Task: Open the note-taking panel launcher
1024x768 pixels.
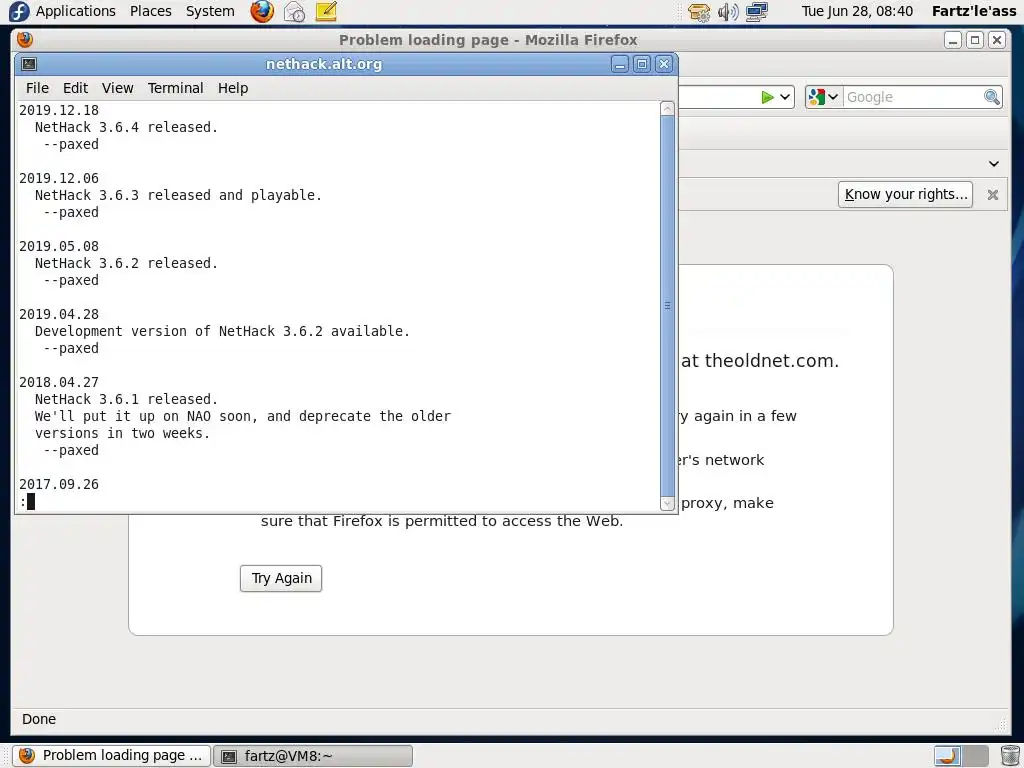Action: [326, 11]
